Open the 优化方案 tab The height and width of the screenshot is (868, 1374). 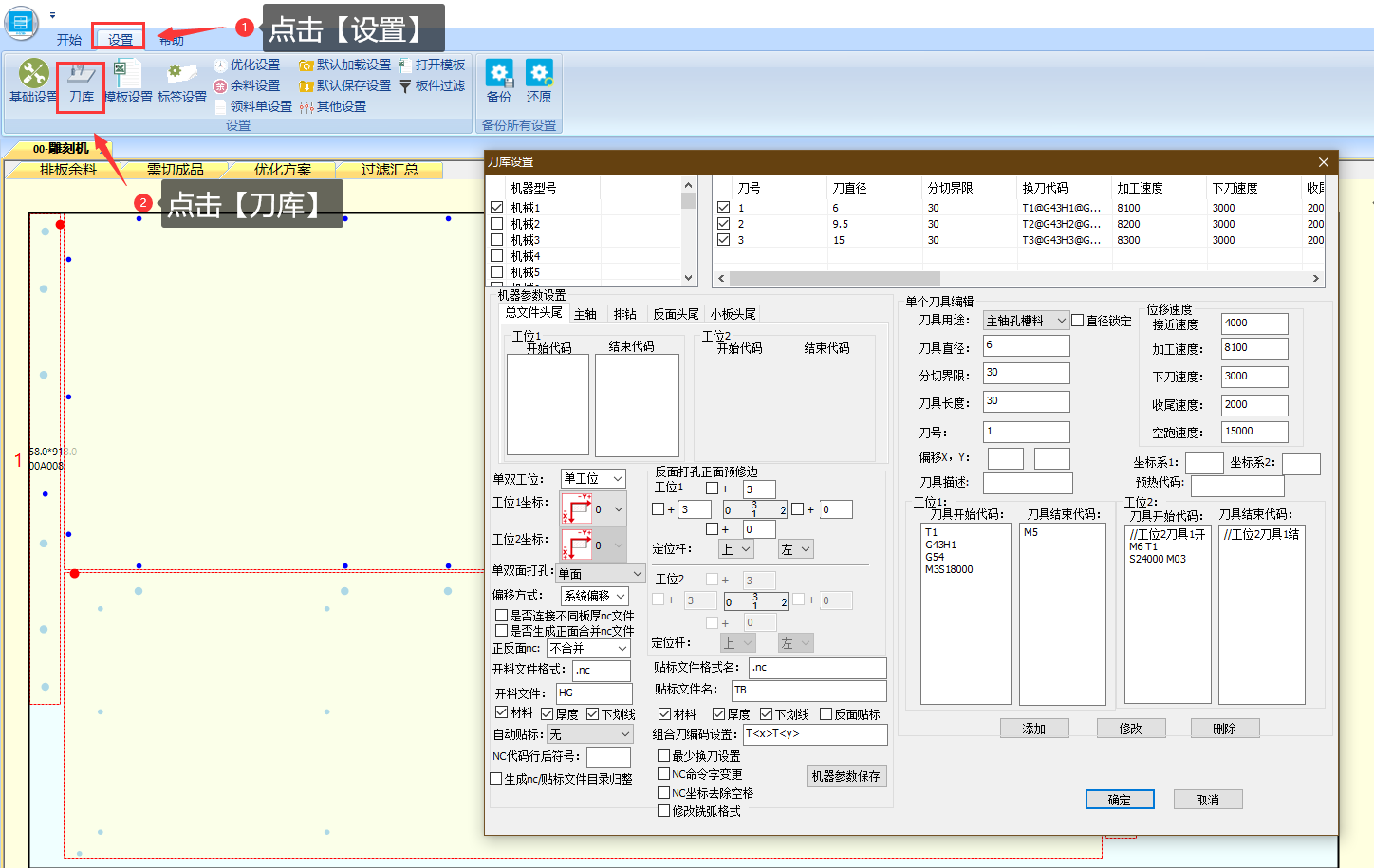(x=282, y=170)
